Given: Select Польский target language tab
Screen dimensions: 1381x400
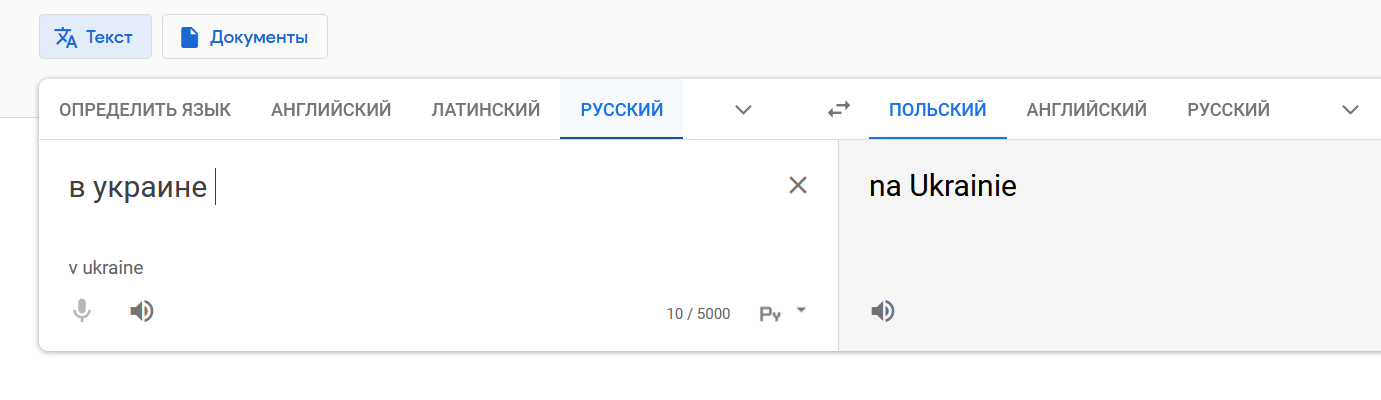Looking at the screenshot, I should 938,110.
